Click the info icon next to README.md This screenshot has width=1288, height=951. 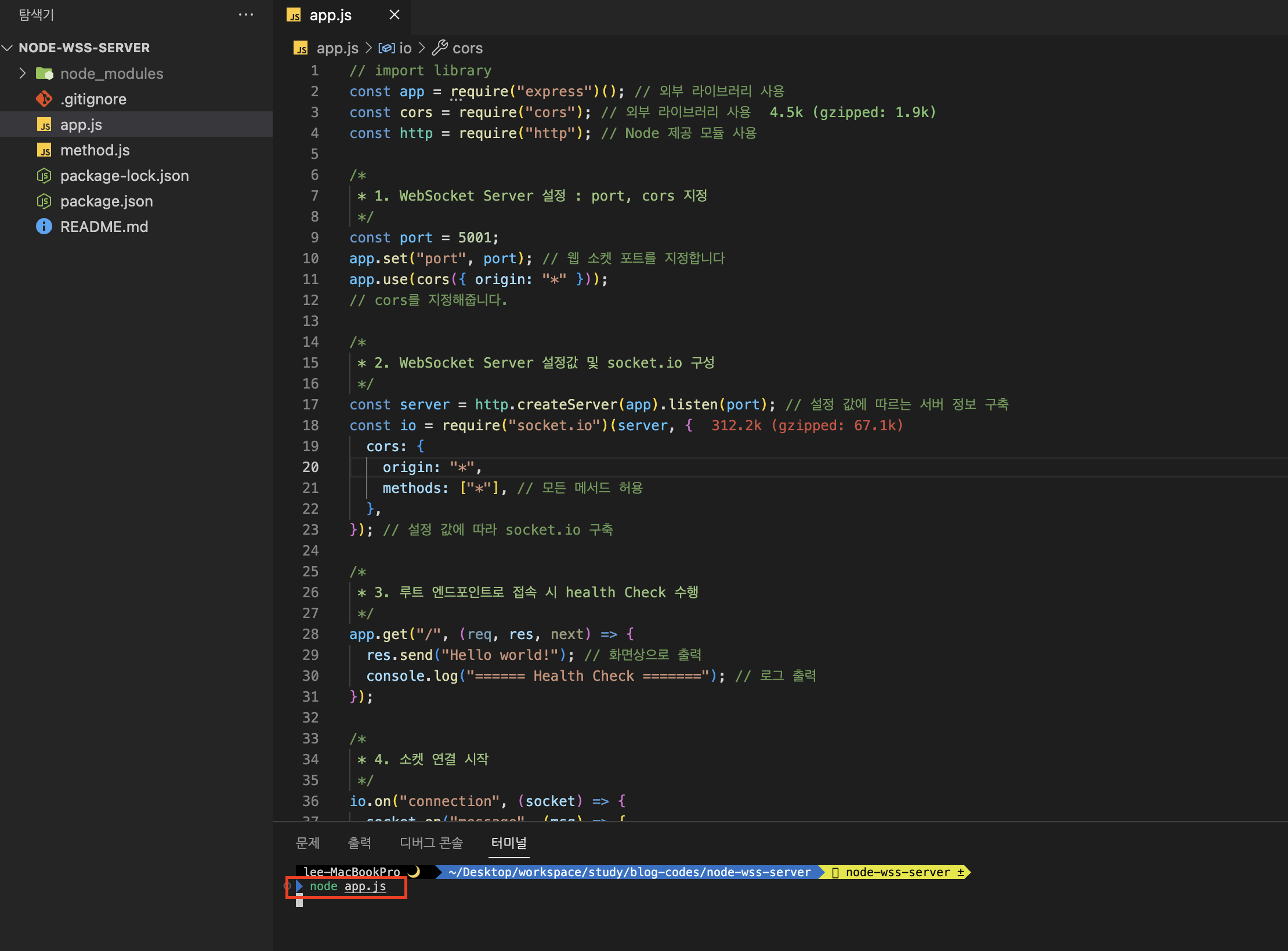tap(44, 227)
